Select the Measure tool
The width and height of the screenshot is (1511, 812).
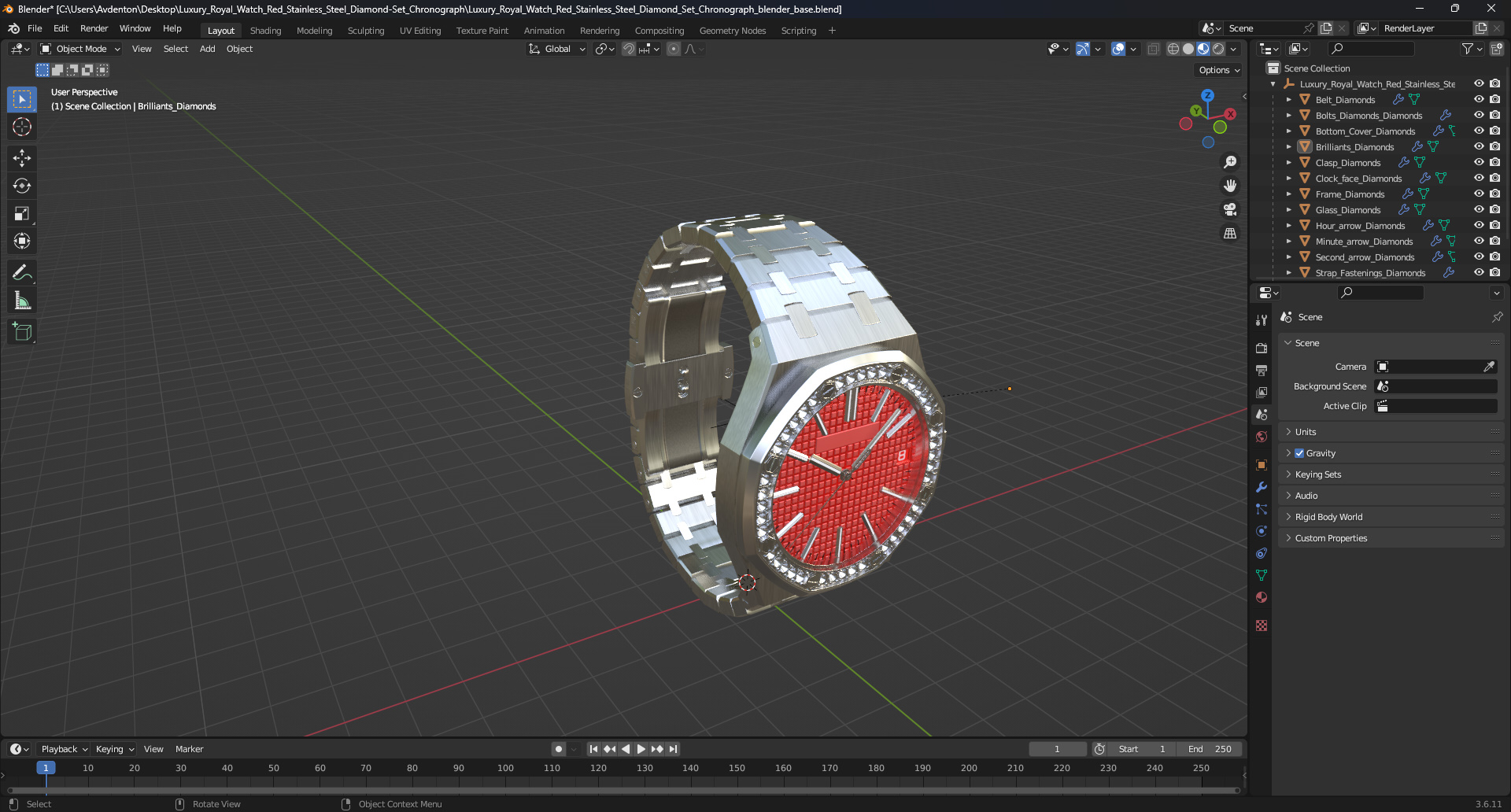pos(22,301)
